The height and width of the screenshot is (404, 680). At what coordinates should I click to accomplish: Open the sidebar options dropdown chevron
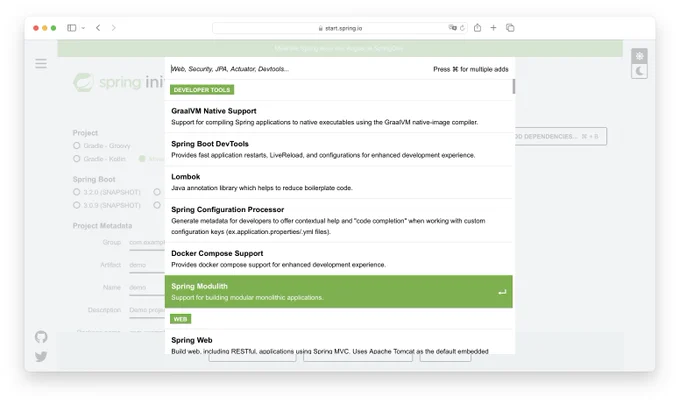[x=83, y=28]
